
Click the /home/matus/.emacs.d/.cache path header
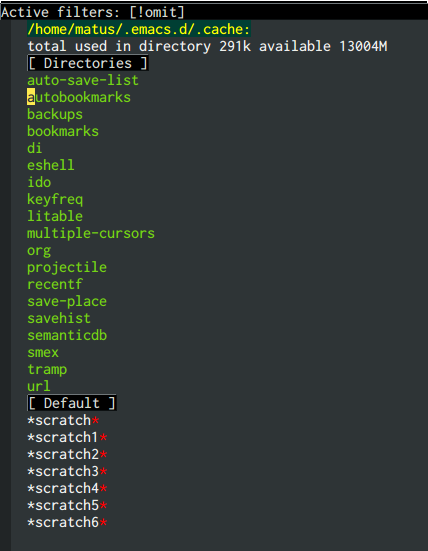139,29
